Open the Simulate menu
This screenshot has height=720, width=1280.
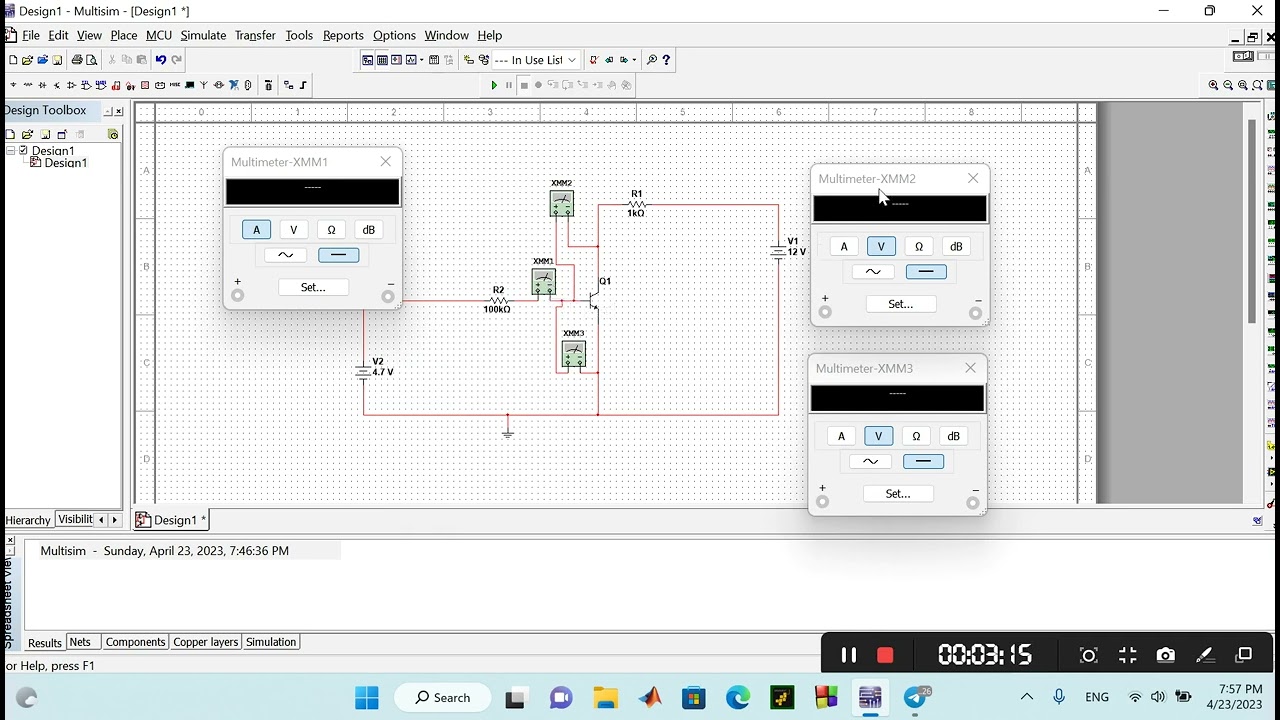point(203,35)
